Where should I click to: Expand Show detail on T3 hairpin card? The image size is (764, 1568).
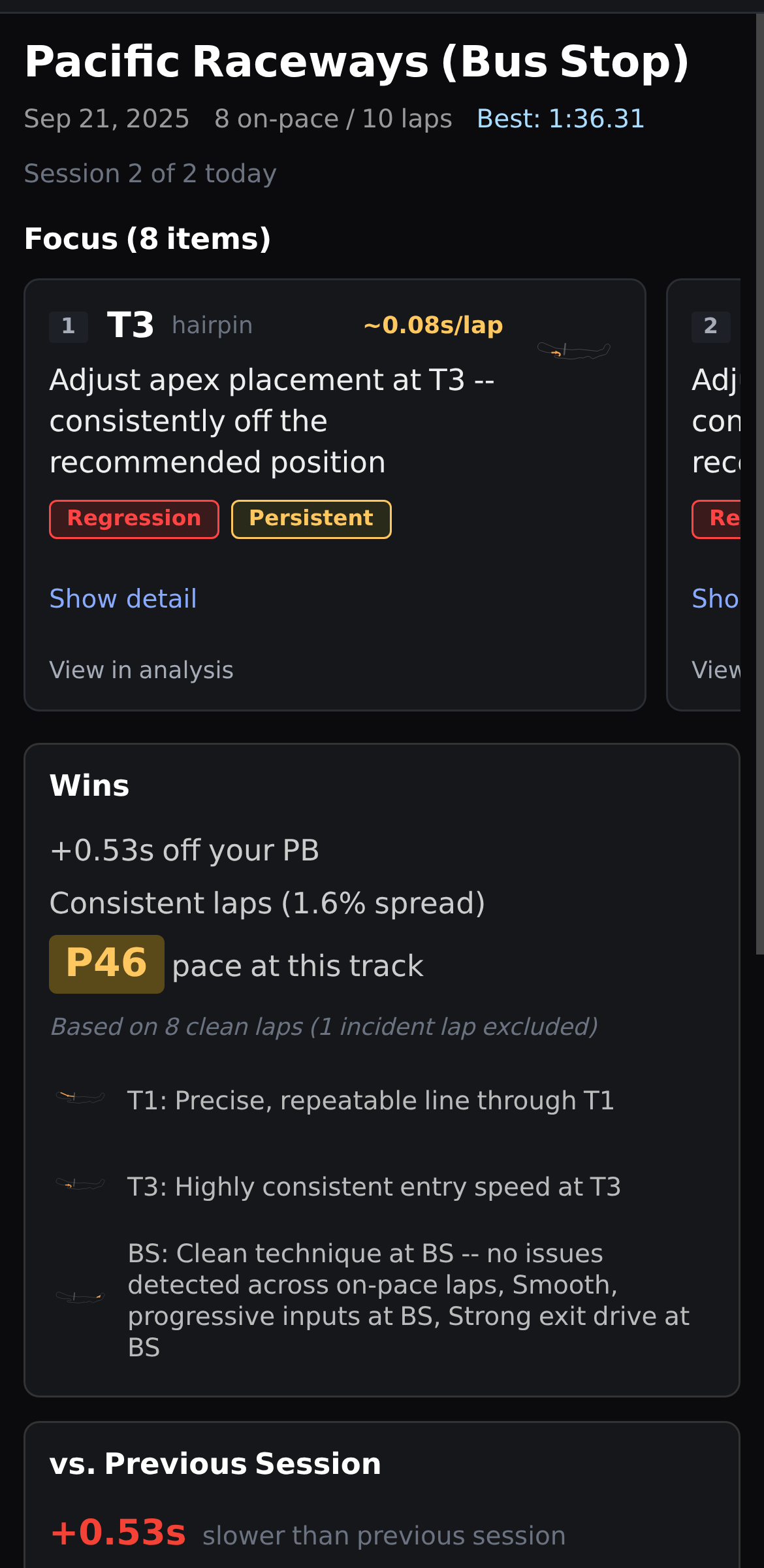click(x=123, y=598)
